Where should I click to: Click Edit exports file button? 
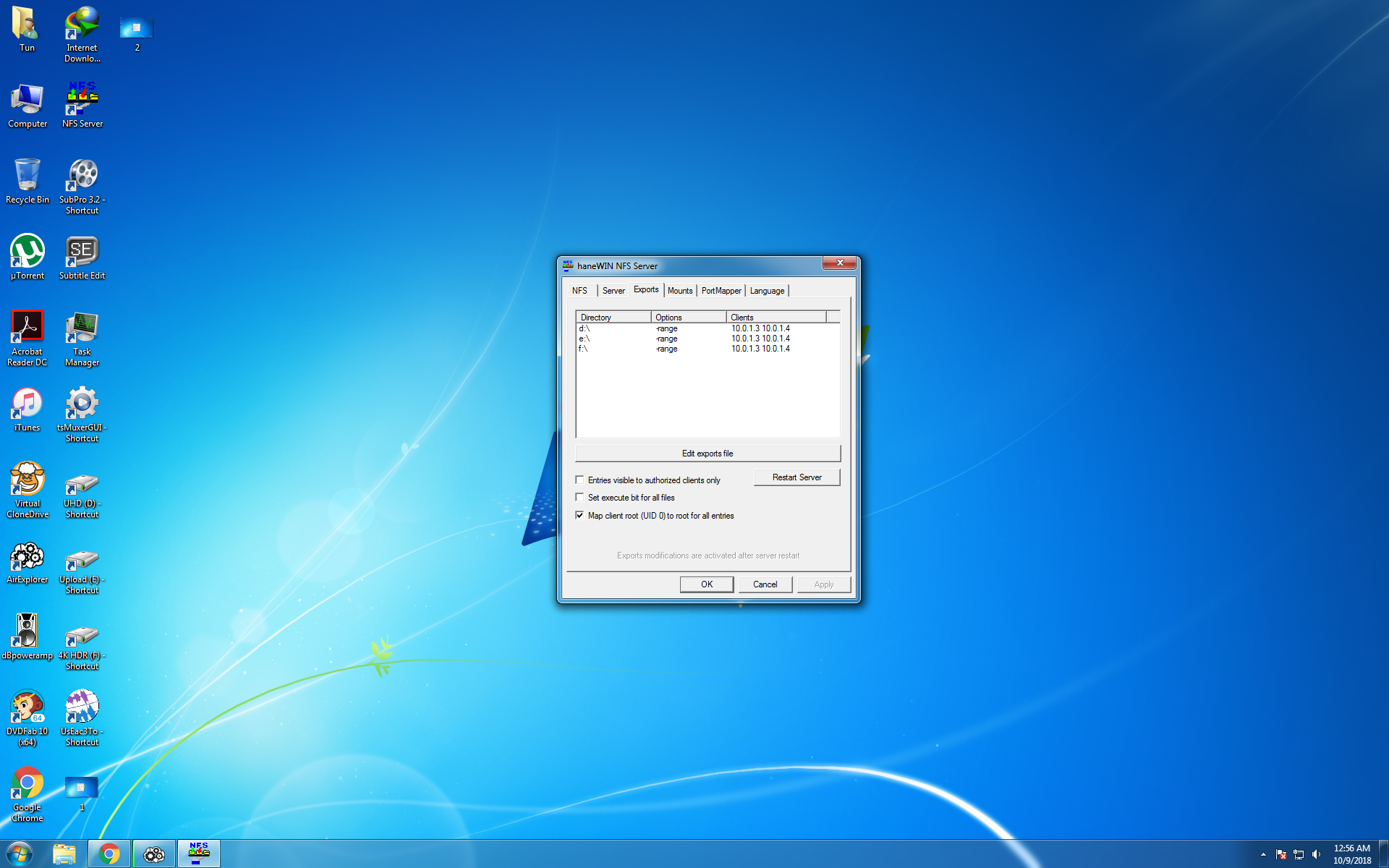click(708, 454)
